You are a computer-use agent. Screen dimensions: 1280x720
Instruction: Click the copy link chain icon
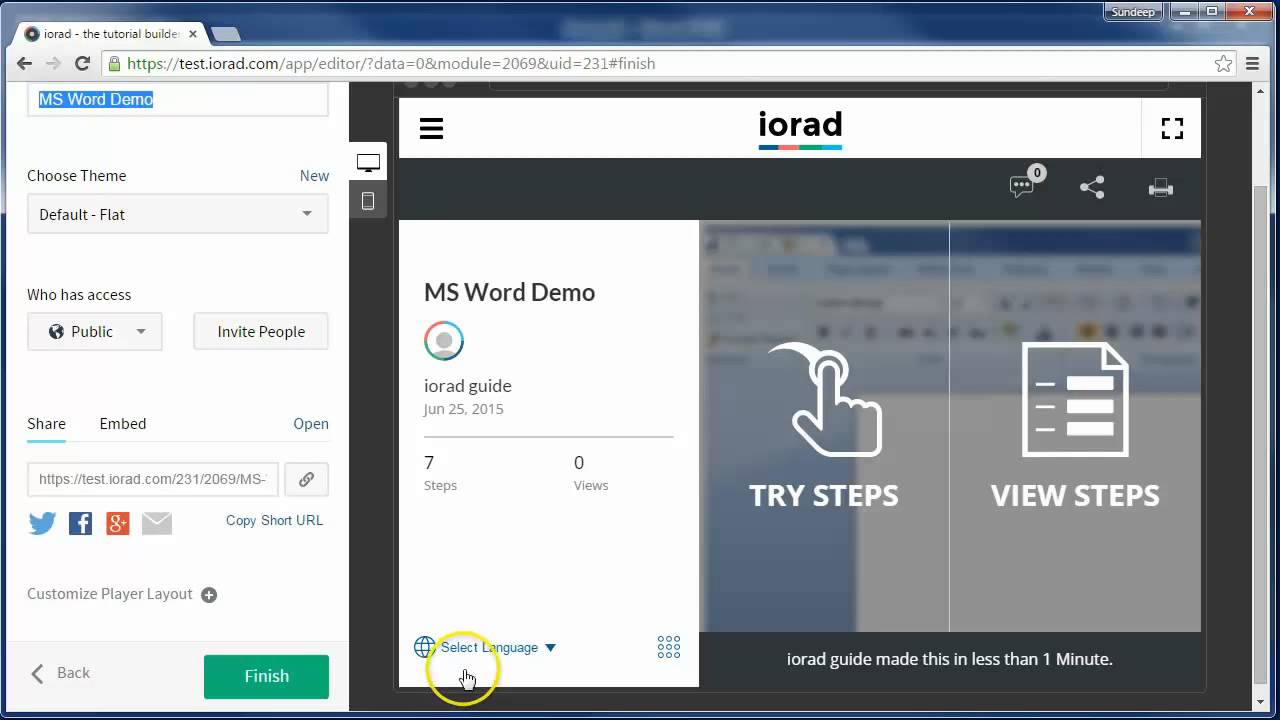tap(306, 479)
